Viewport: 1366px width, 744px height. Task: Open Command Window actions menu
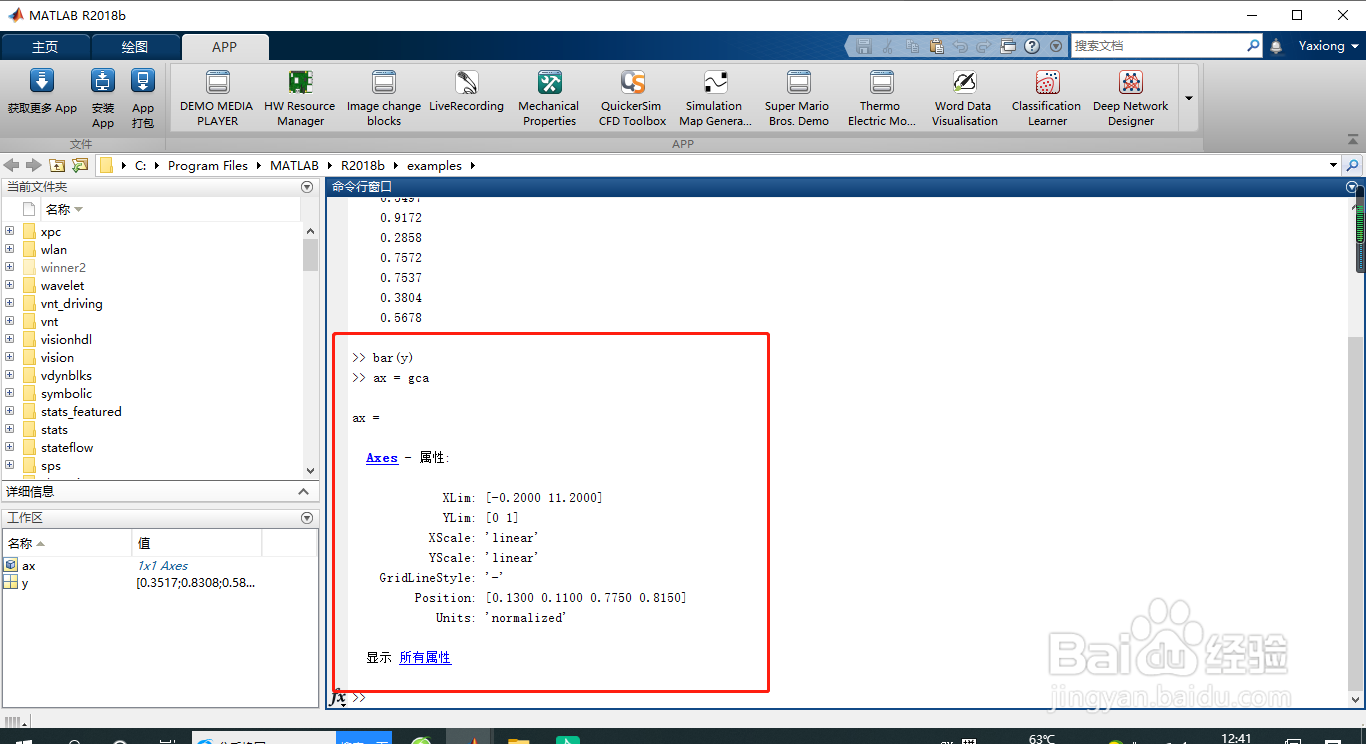coord(1353,187)
